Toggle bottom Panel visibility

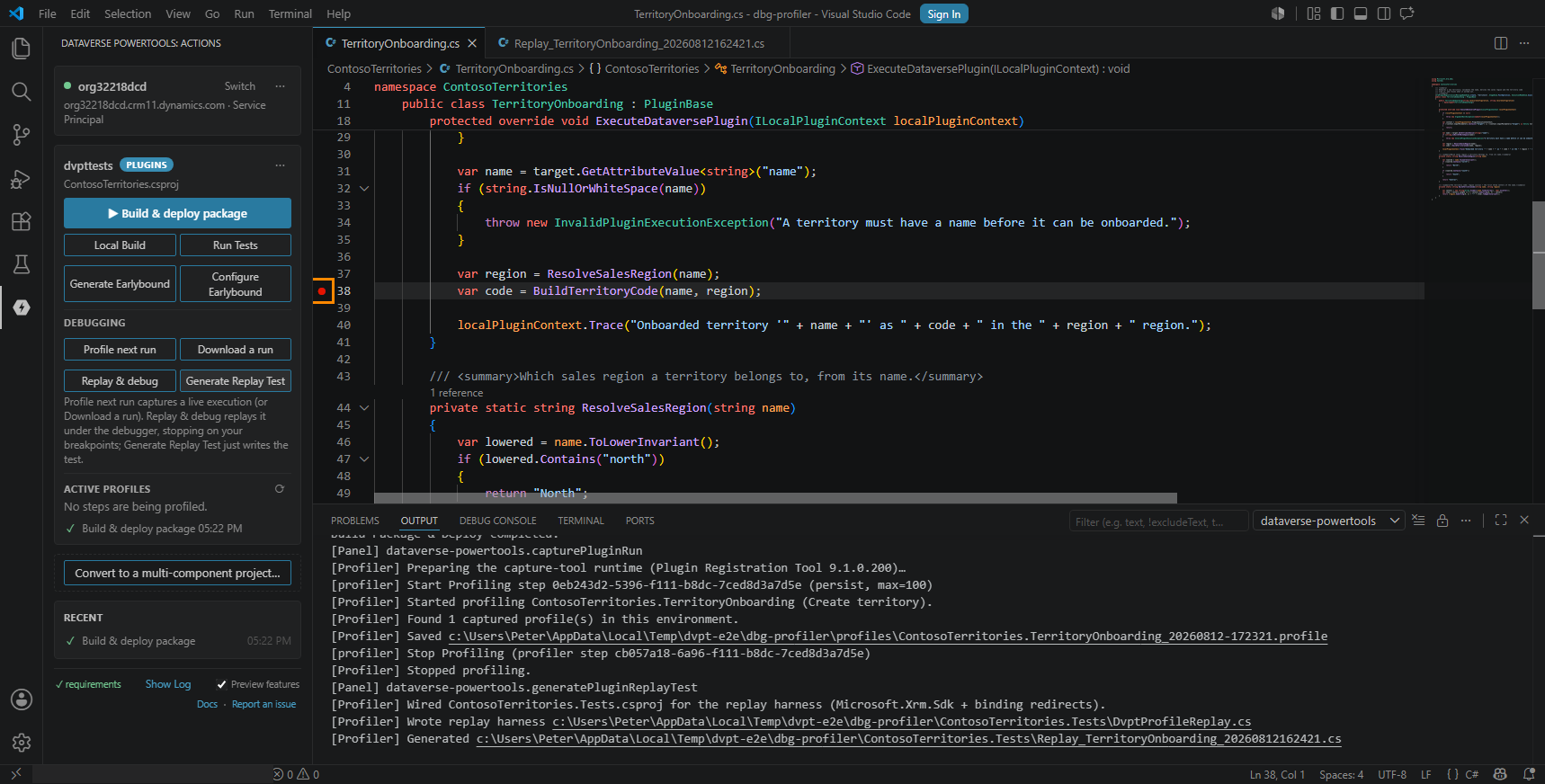click(1361, 13)
